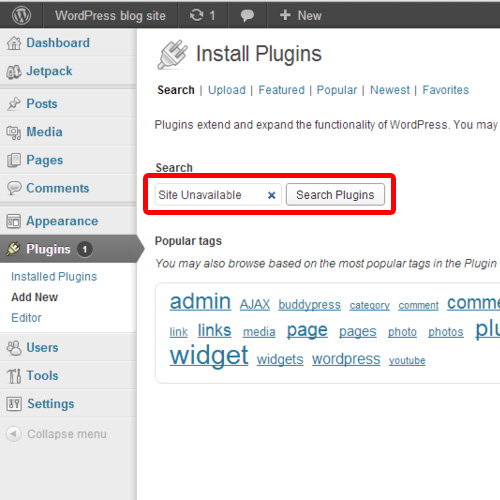500x500 pixels.
Task: Switch to the Favorites tab
Action: (x=446, y=90)
